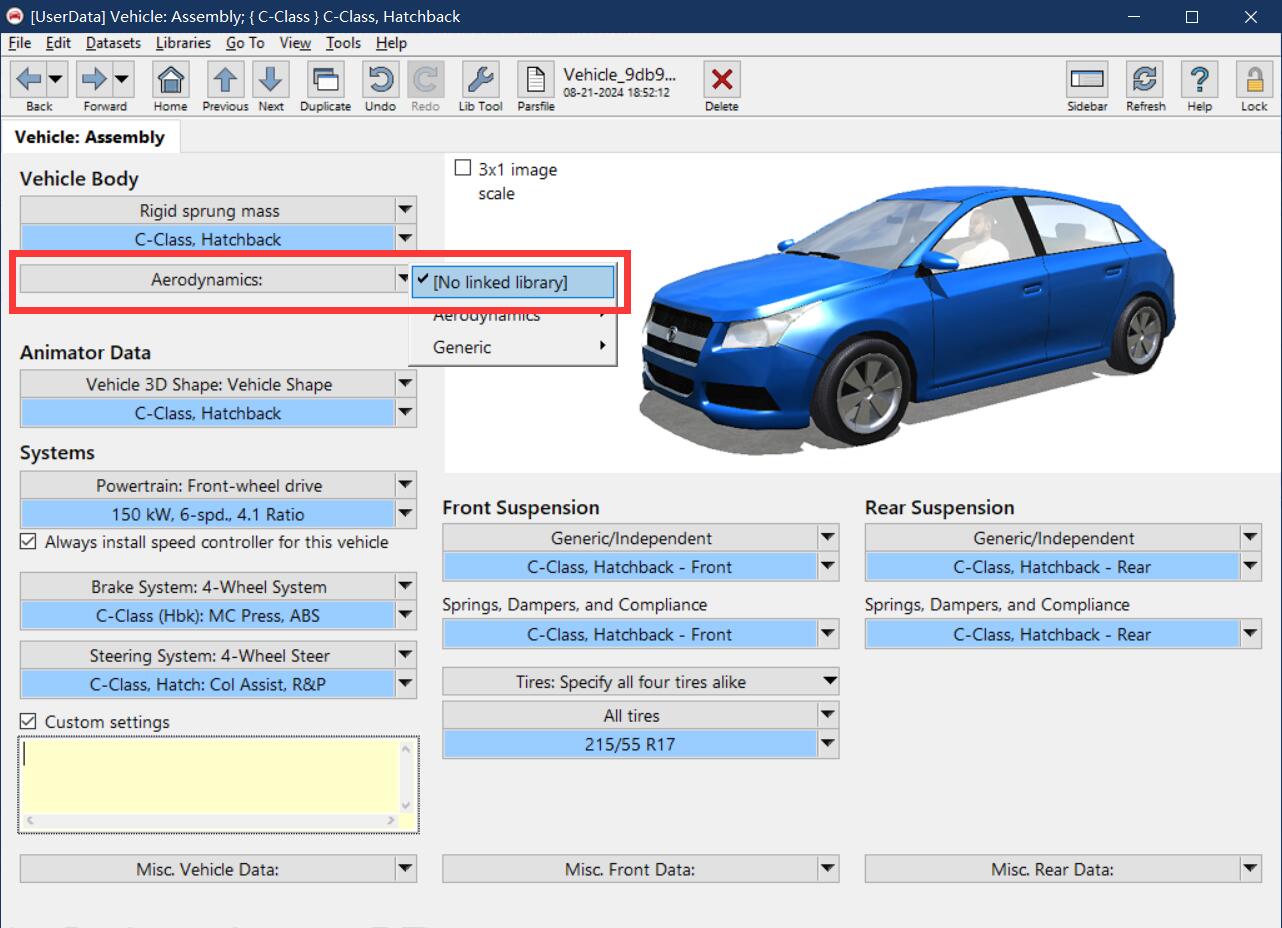Screen dimensions: 1282x928
Task: Open the Datasets menu
Action: 113,43
